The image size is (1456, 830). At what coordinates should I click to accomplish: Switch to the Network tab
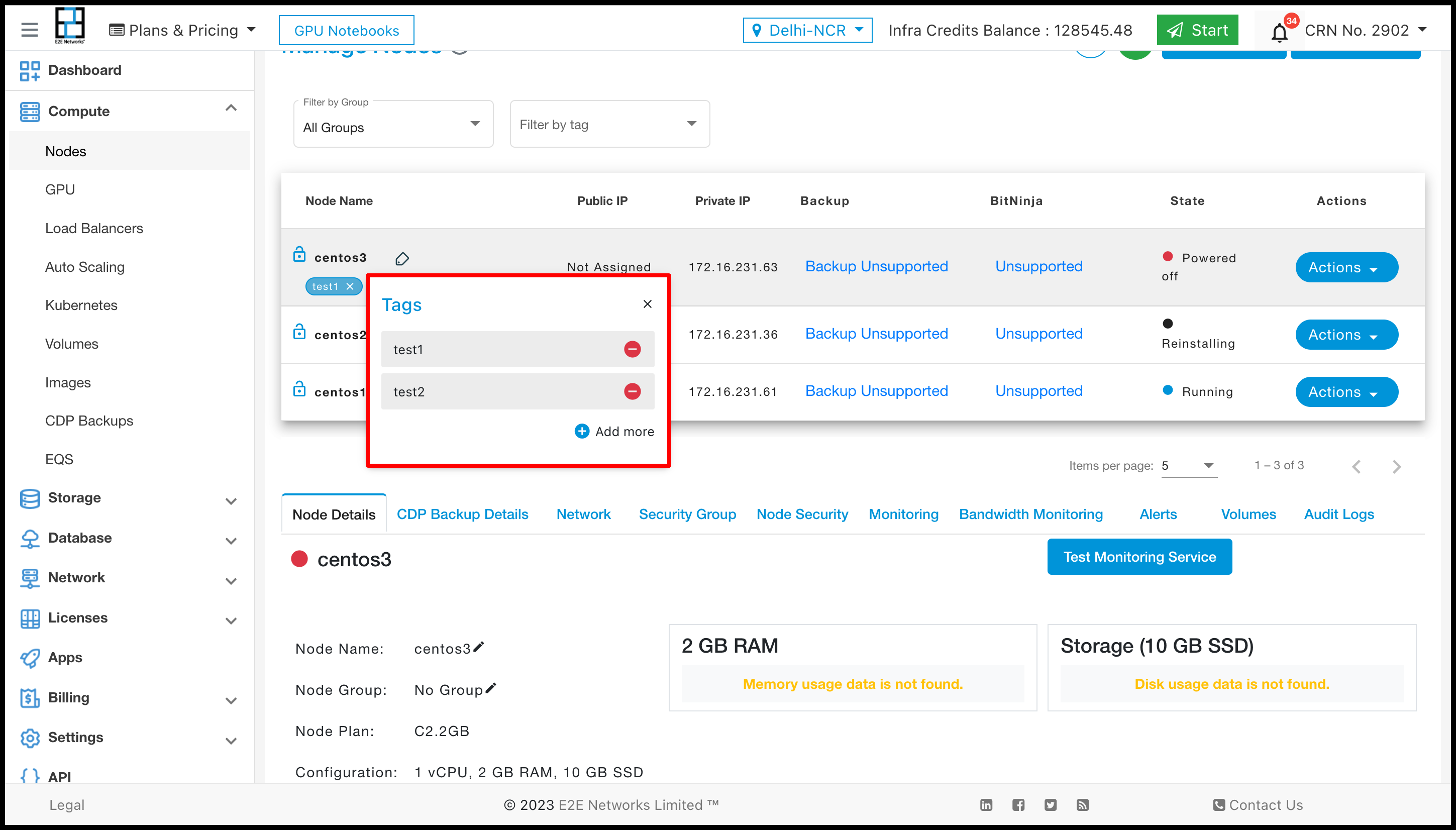pos(583,514)
